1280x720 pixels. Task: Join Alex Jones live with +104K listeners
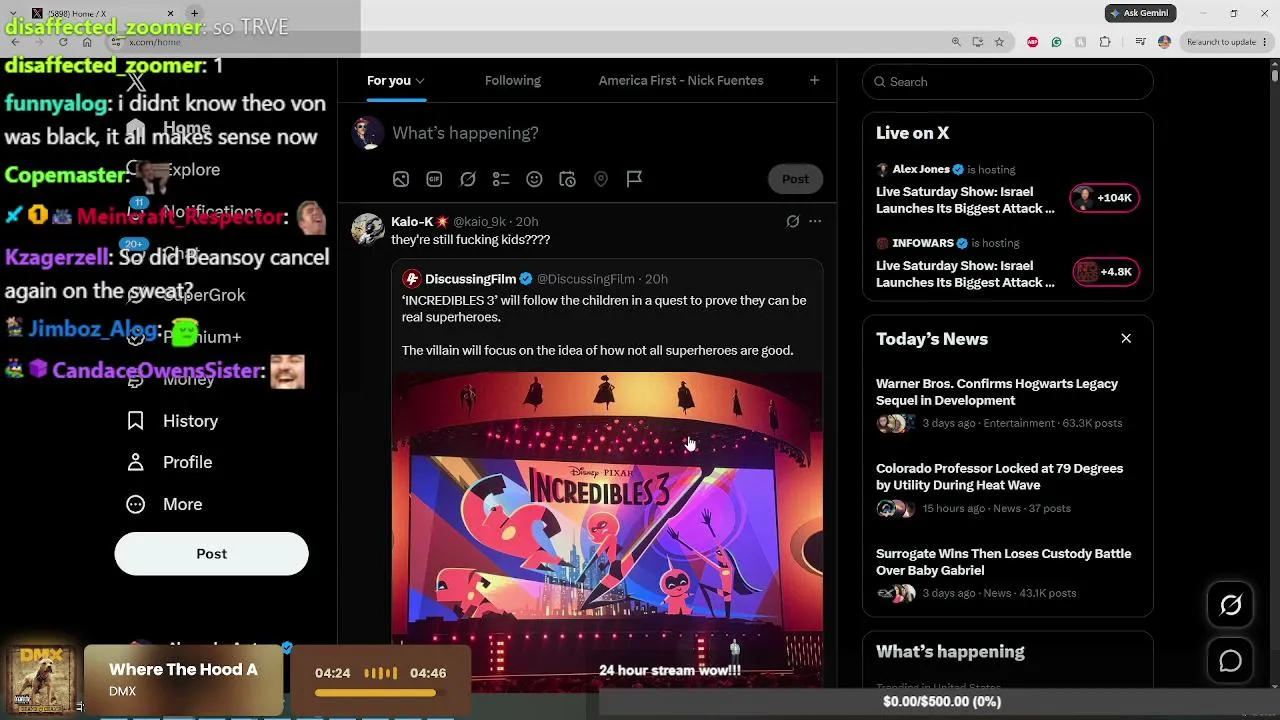[x=1105, y=198]
